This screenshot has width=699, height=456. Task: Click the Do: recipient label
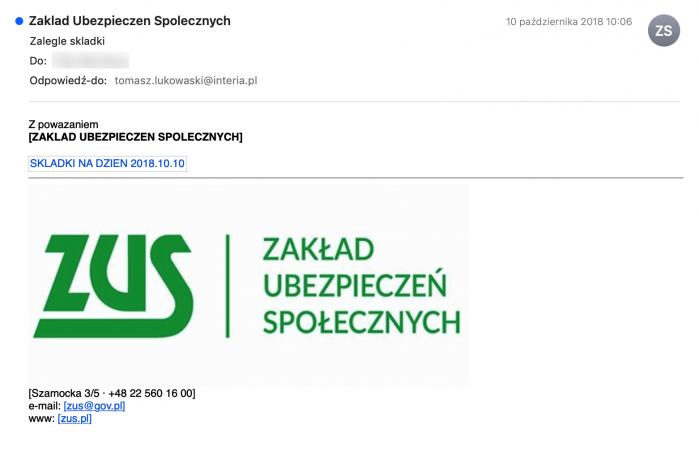(x=38, y=61)
